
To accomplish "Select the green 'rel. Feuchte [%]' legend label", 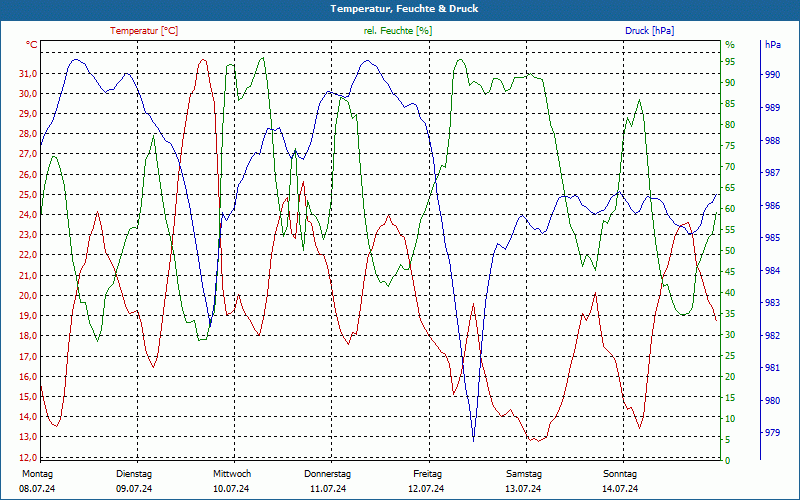I will coord(397,31).
